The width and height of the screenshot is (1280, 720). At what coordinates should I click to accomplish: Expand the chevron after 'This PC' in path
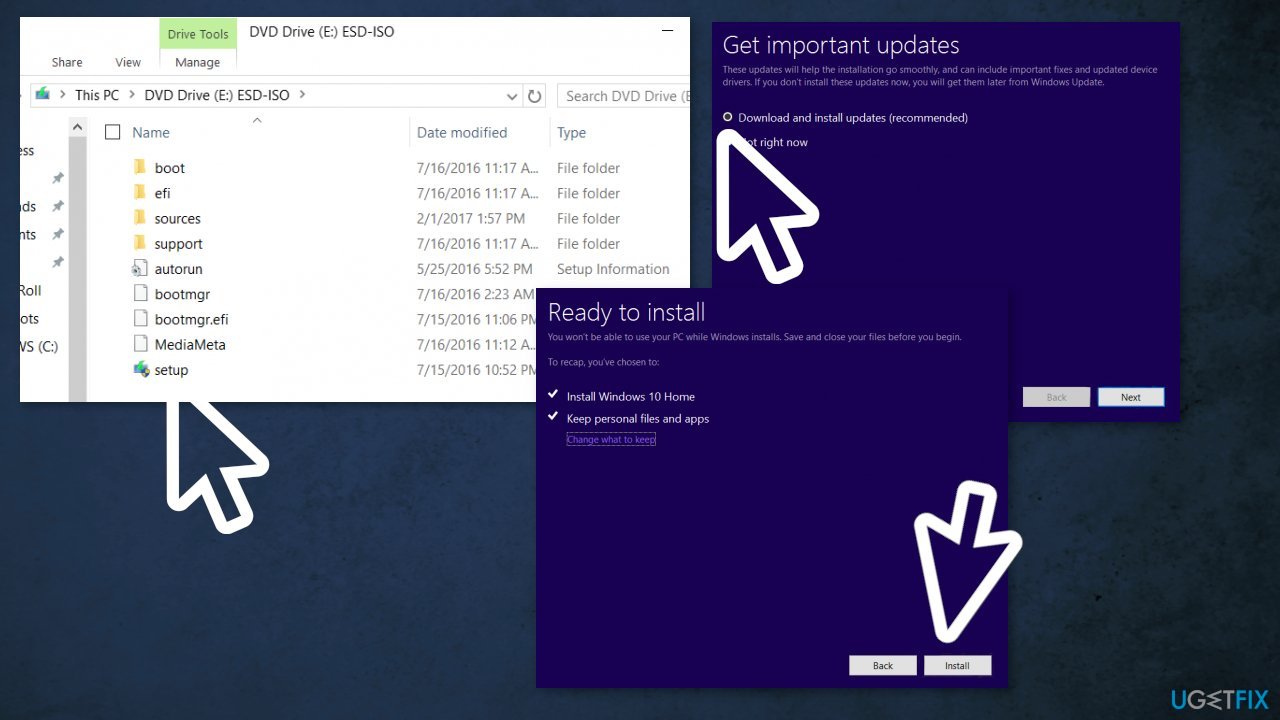(x=132, y=95)
